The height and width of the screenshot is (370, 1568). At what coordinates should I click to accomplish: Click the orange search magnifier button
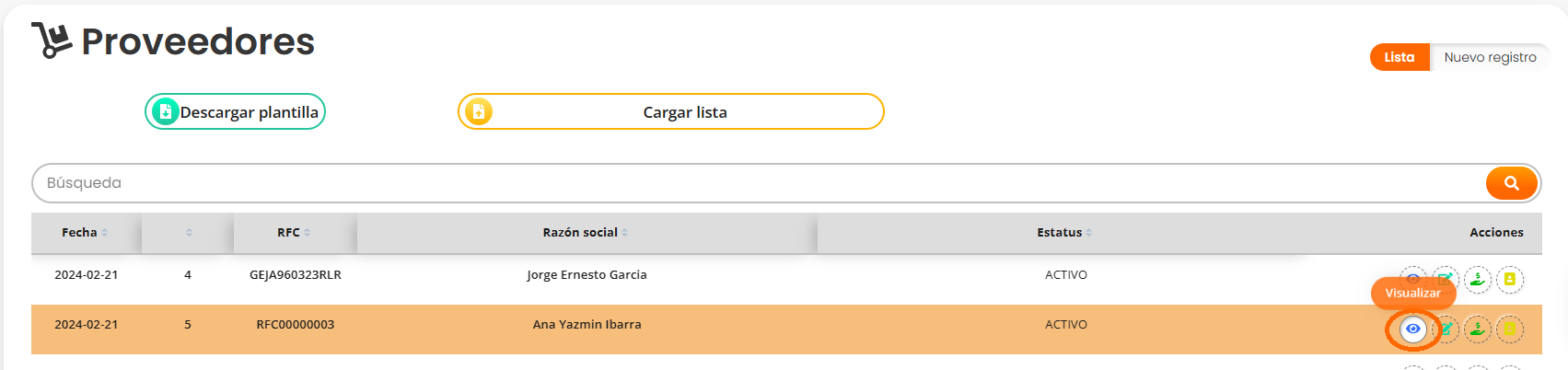[1511, 183]
